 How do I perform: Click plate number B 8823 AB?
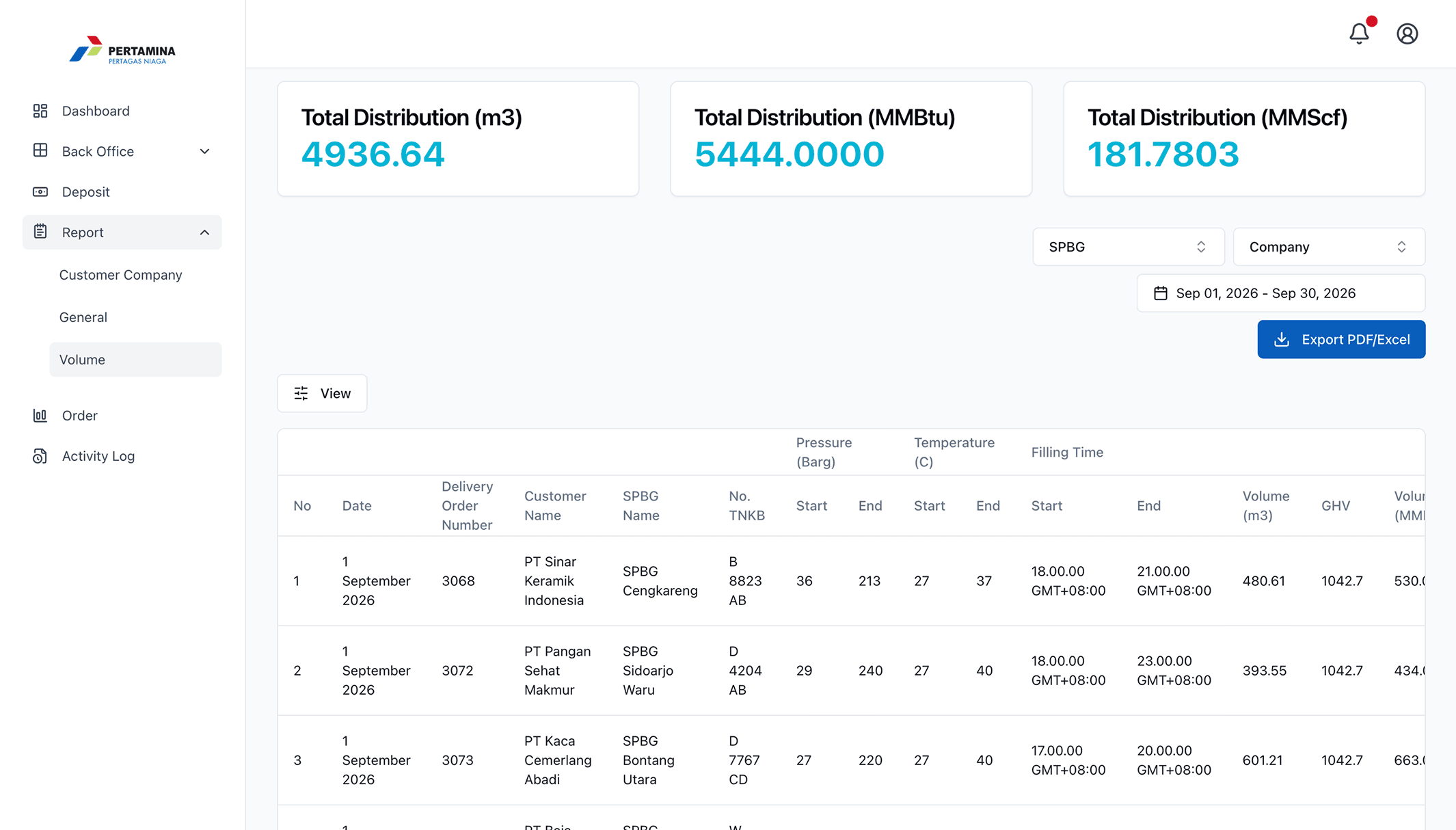(x=745, y=581)
